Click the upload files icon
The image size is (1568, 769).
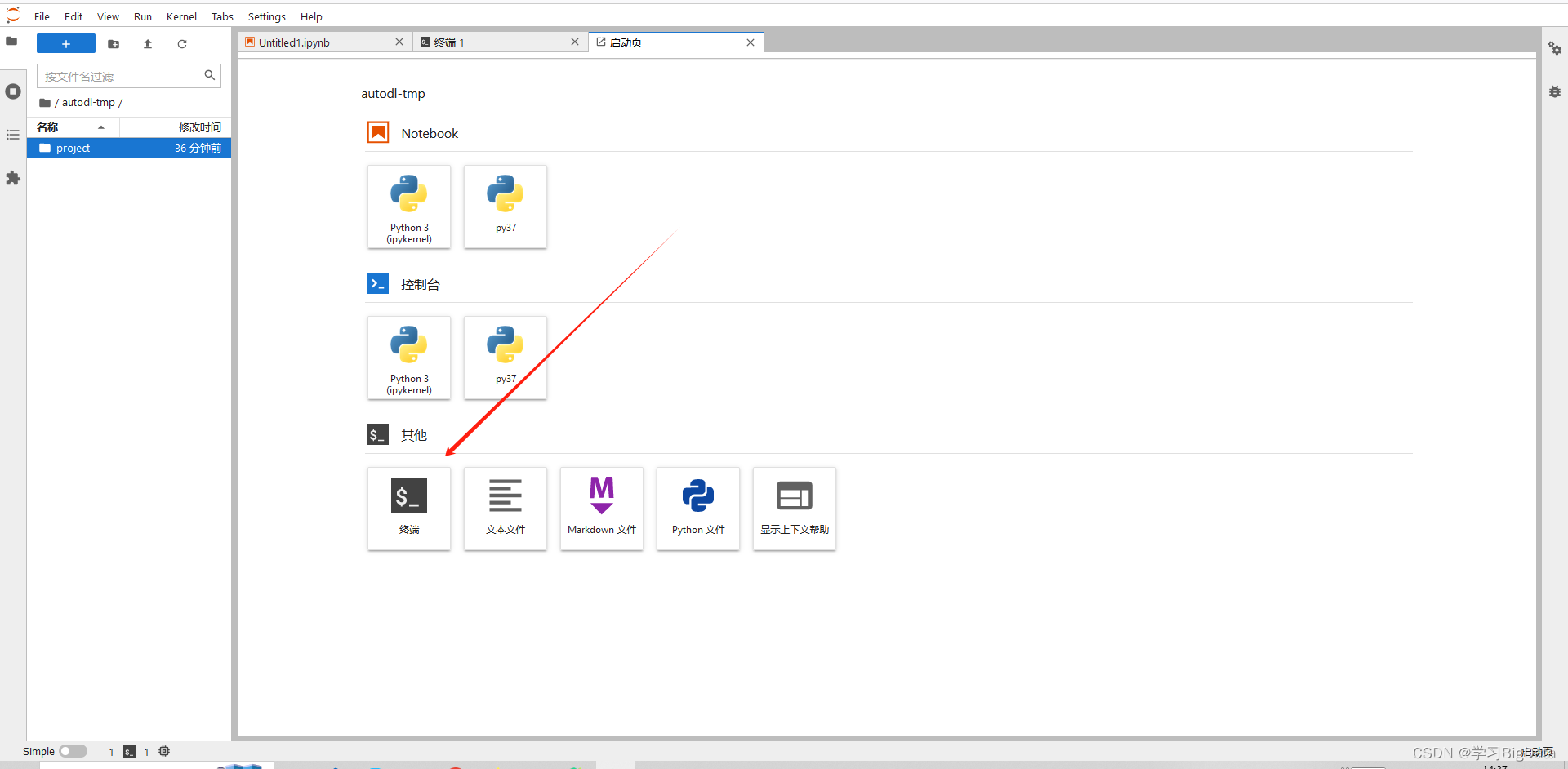(x=148, y=44)
